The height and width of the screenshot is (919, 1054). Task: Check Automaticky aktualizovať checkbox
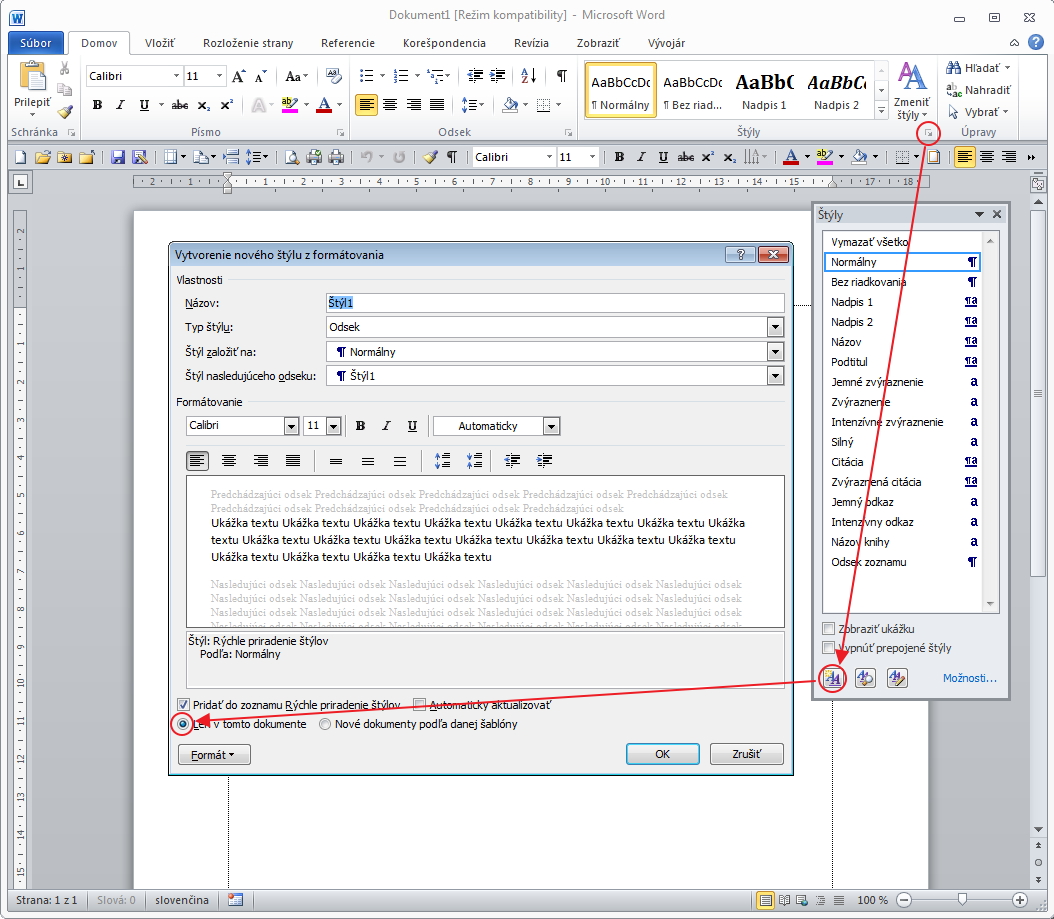coord(419,705)
